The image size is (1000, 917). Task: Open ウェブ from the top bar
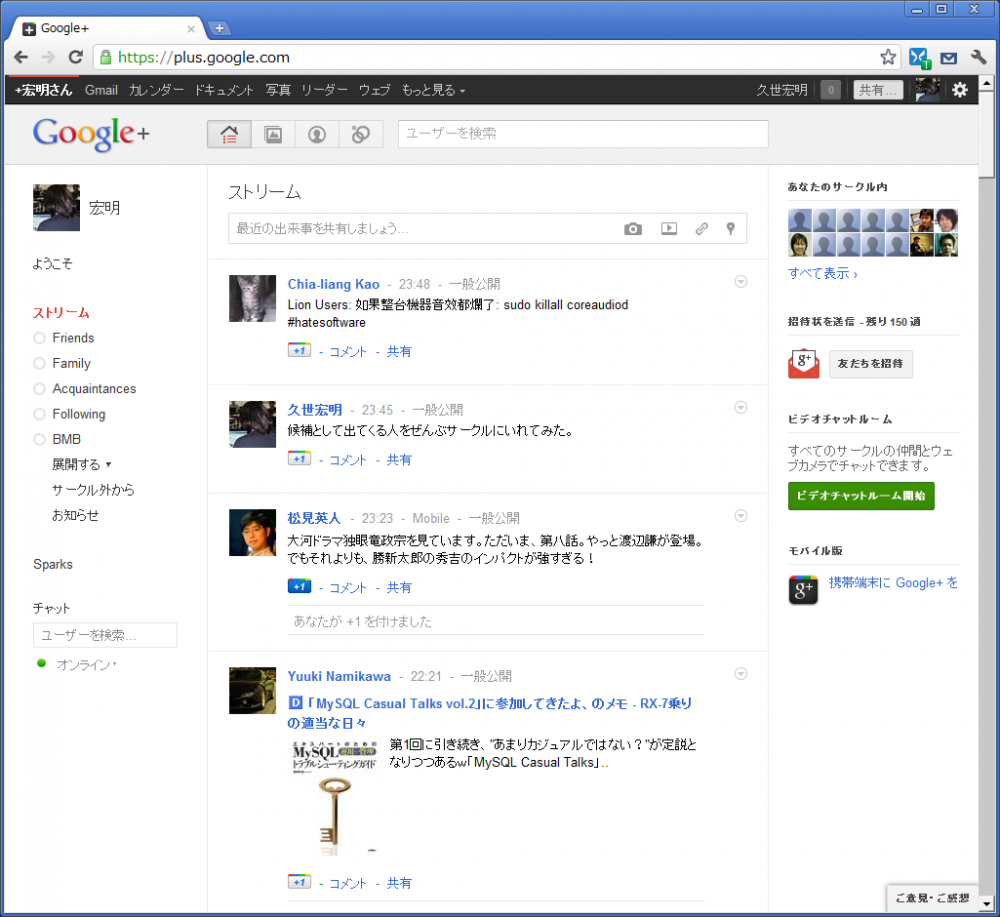[374, 90]
